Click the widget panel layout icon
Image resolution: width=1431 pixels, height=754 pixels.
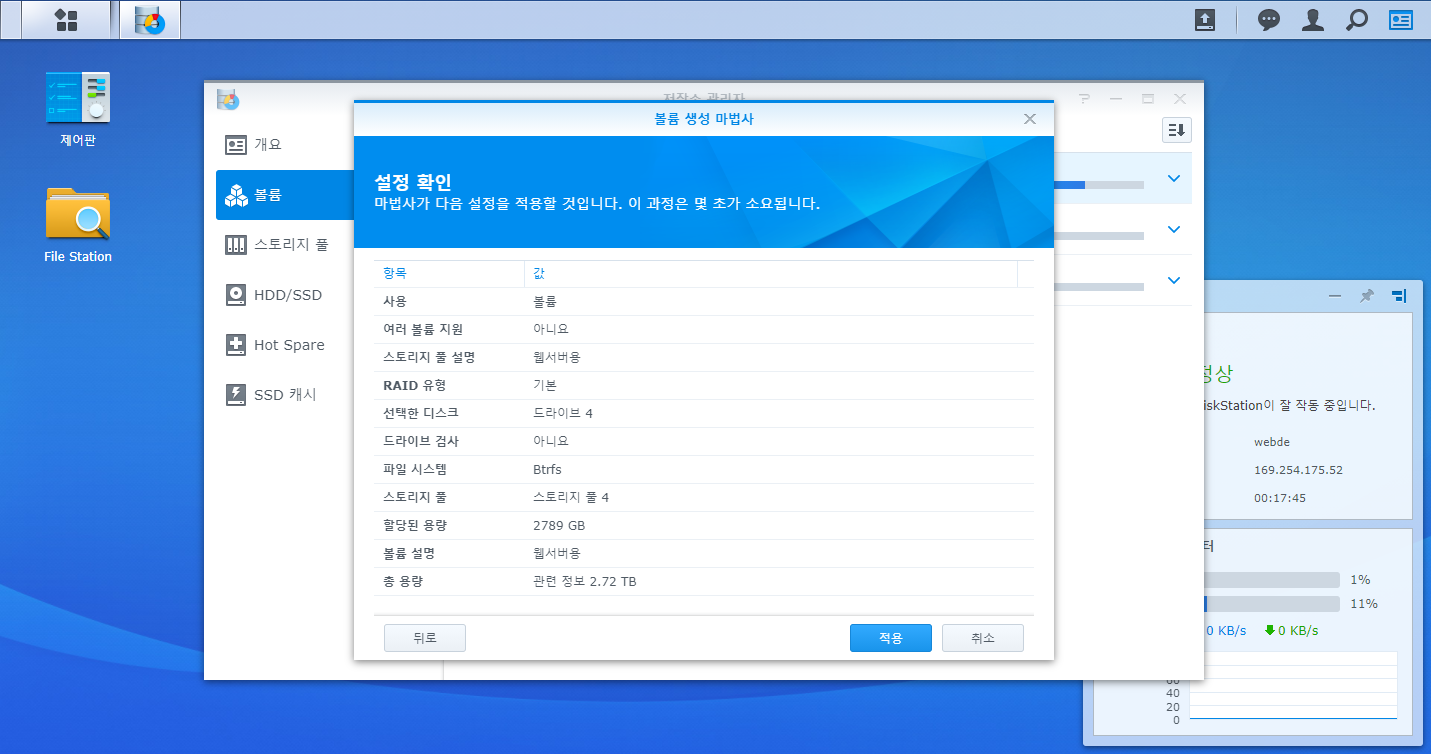(x=1398, y=296)
